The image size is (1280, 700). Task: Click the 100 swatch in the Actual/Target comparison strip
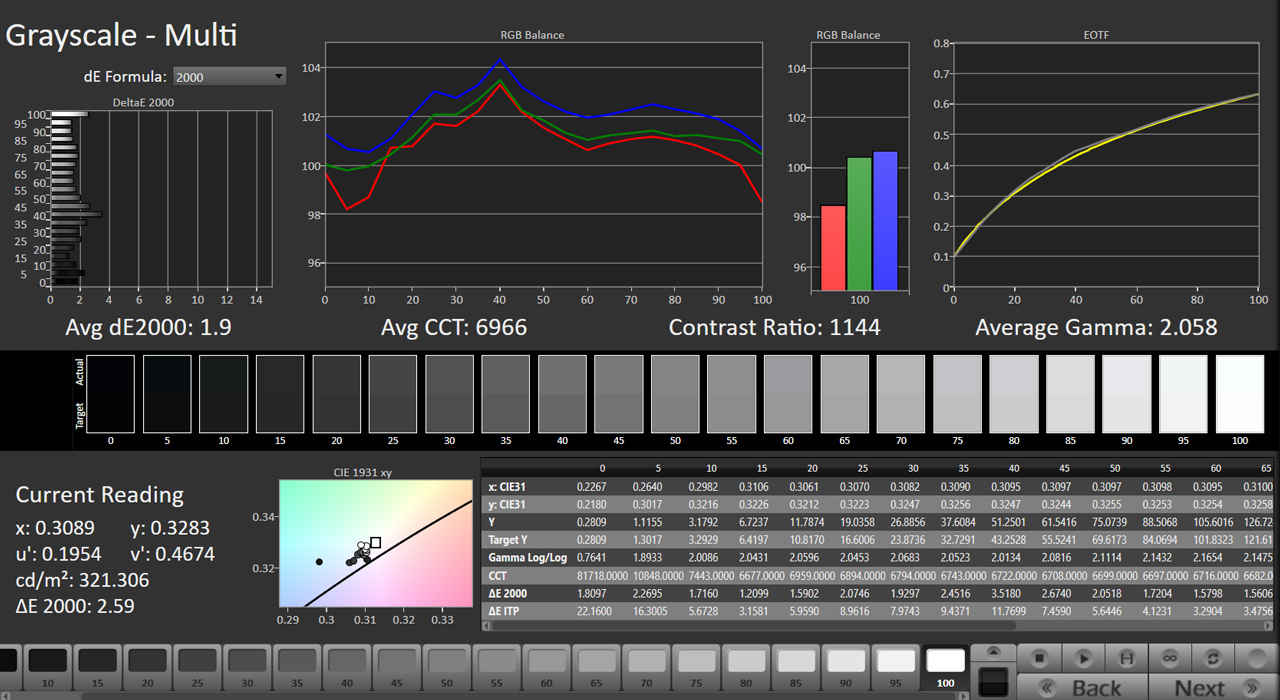click(1240, 395)
